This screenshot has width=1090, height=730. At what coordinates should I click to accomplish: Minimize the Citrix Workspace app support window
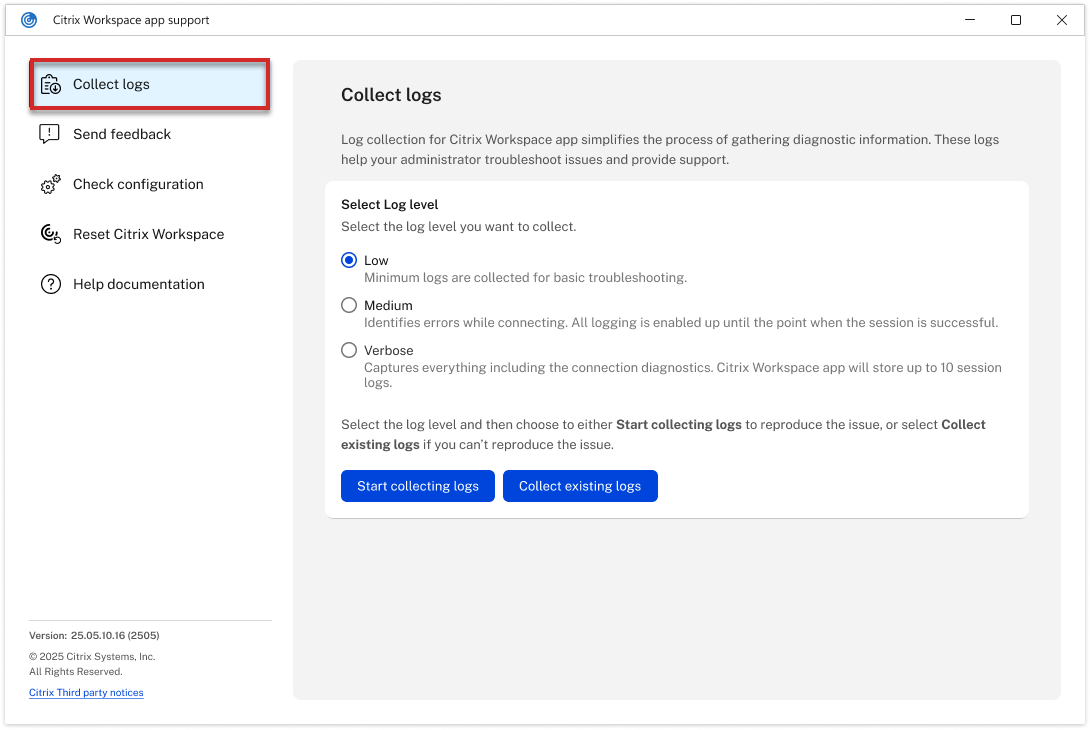pyautogui.click(x=970, y=20)
